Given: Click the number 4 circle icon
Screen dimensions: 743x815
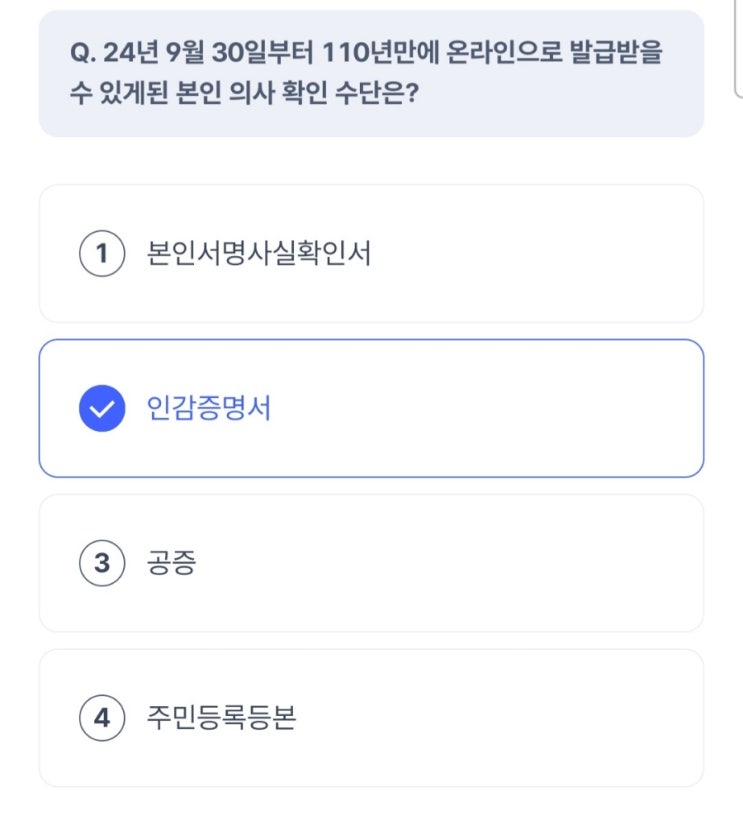Looking at the screenshot, I should pyautogui.click(x=101, y=718).
